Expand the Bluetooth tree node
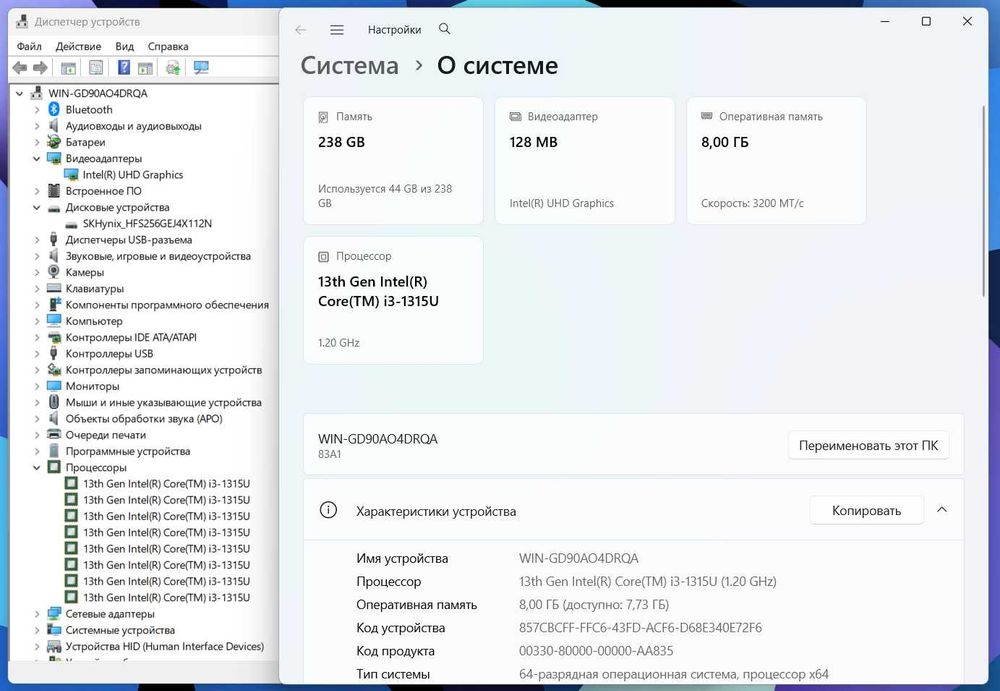Viewport: 1000px width, 691px height. point(37,110)
